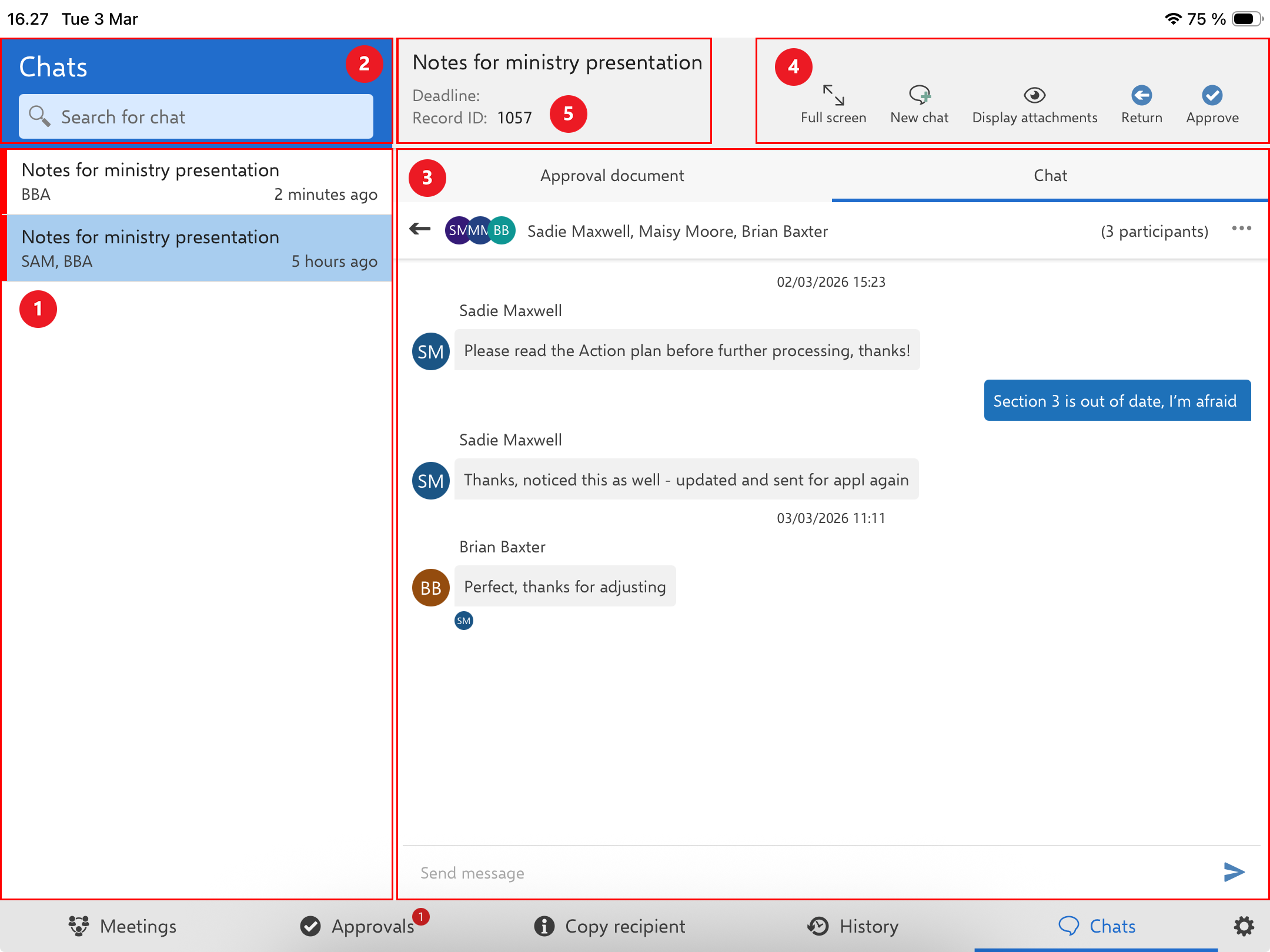Click sender name Brian Baxter above message

pyautogui.click(x=502, y=547)
